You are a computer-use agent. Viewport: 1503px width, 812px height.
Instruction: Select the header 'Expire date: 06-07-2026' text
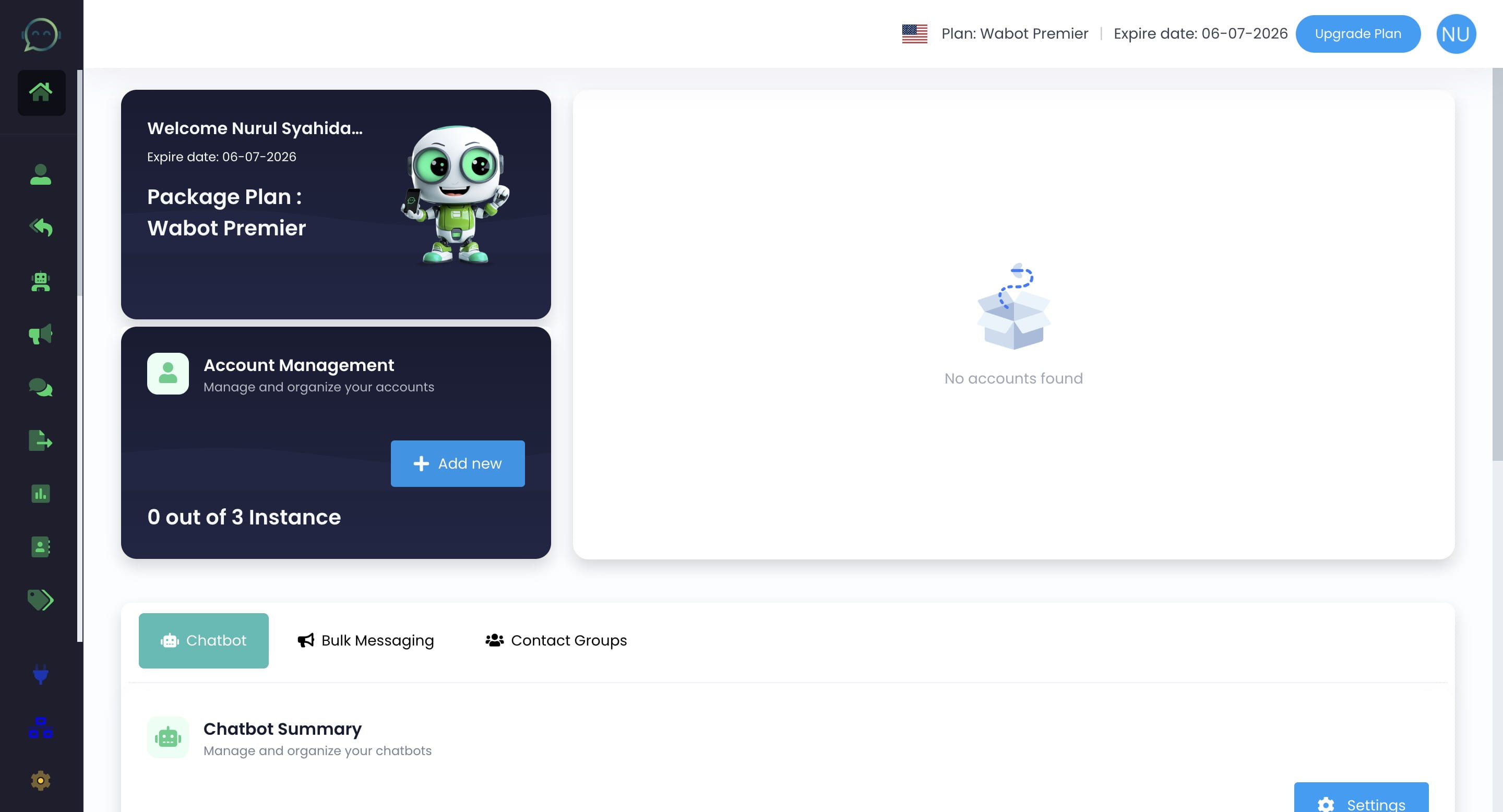point(1200,34)
